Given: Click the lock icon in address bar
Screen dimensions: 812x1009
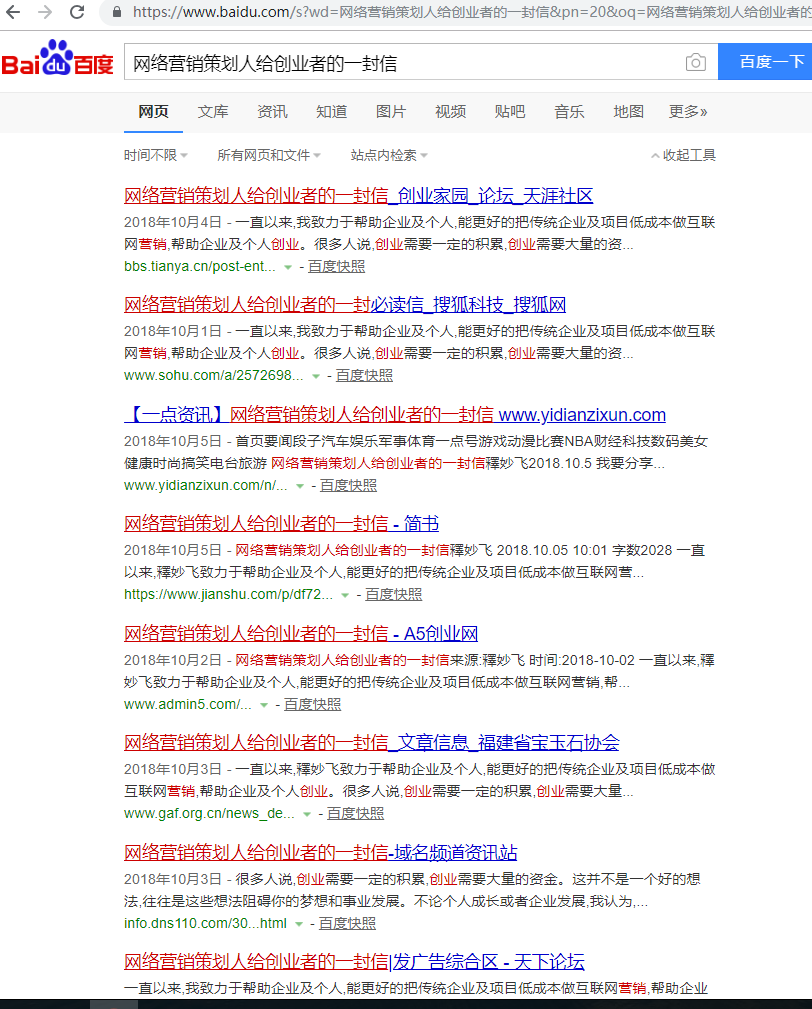Looking at the screenshot, I should click(118, 12).
